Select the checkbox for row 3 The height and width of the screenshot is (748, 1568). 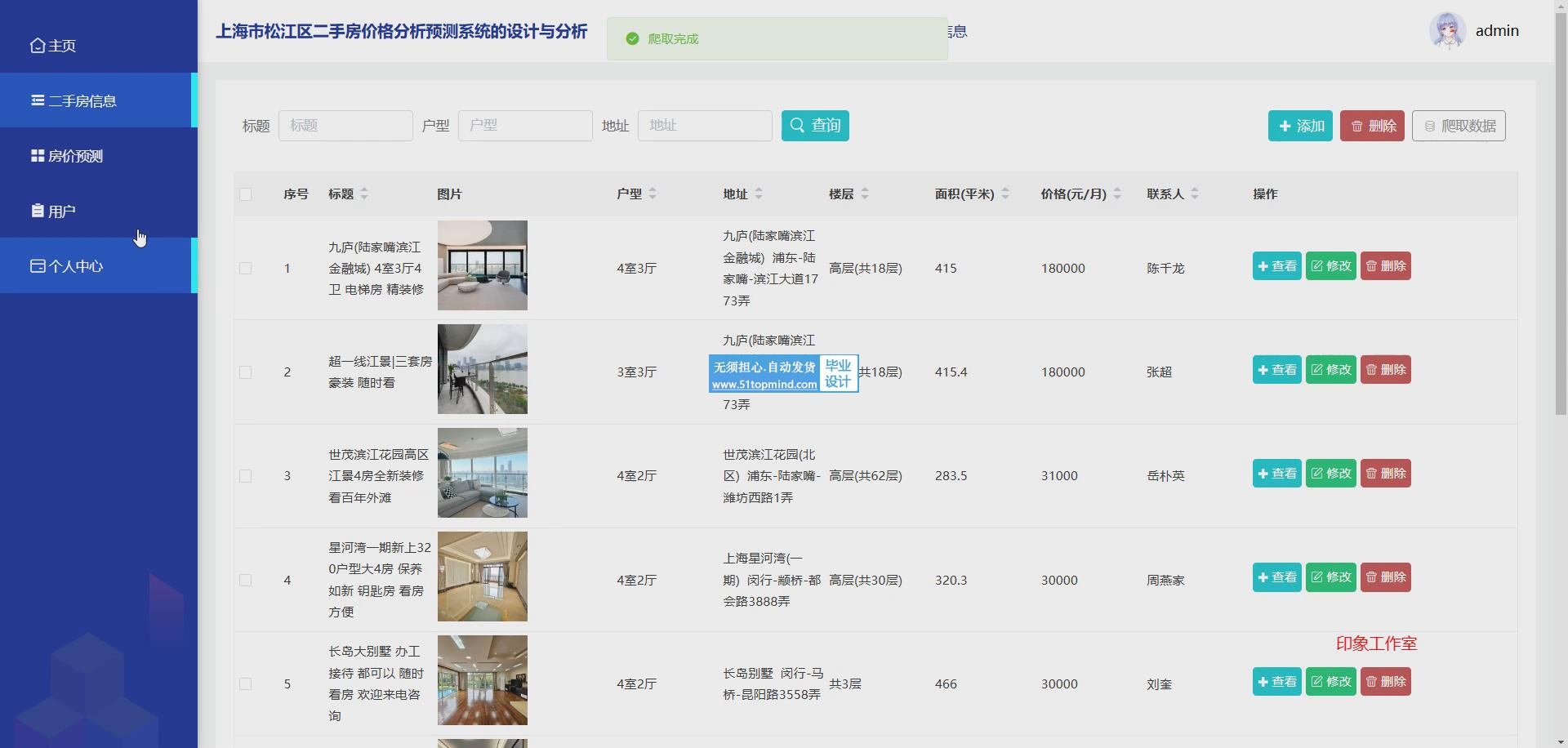click(246, 476)
